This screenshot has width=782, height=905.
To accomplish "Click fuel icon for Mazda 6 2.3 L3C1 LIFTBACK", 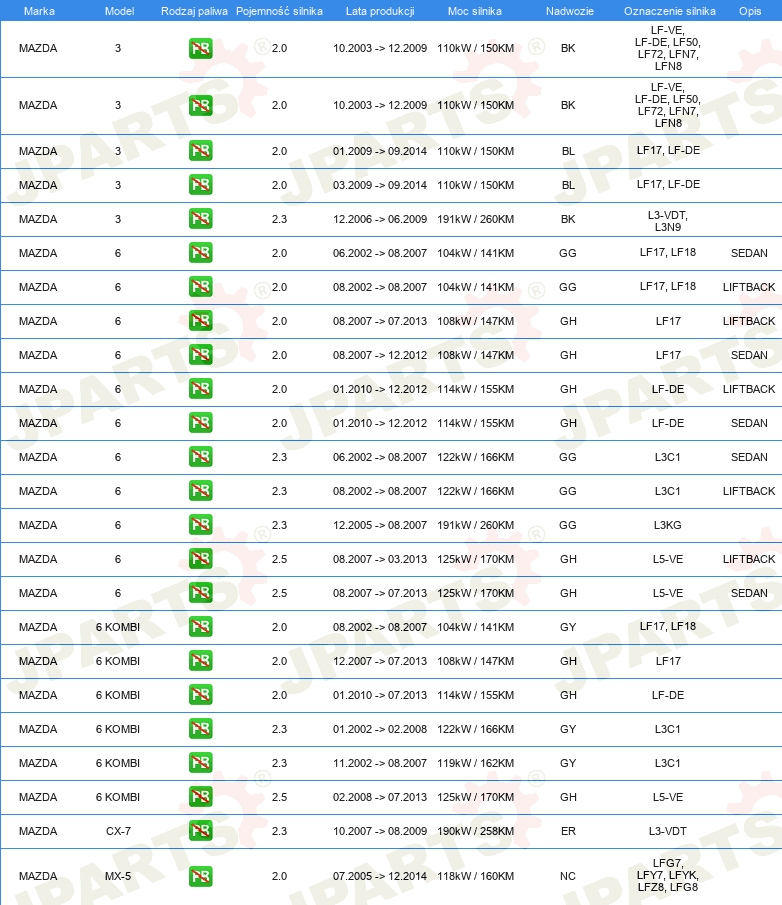I will point(200,491).
